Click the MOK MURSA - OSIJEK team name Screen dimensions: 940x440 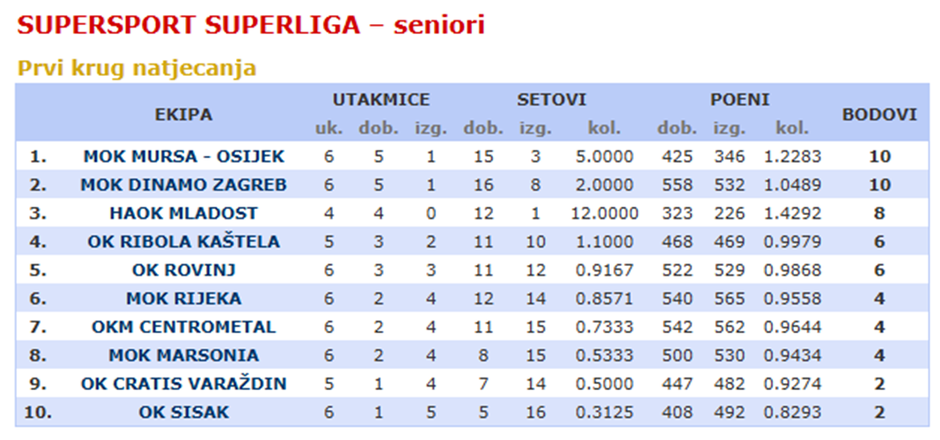(x=184, y=156)
